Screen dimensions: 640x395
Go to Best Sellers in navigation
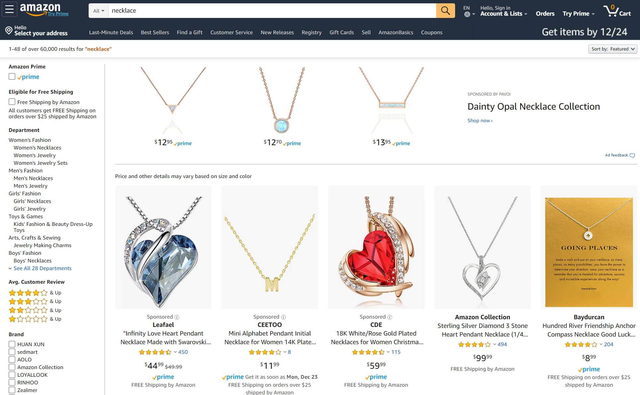pos(155,32)
